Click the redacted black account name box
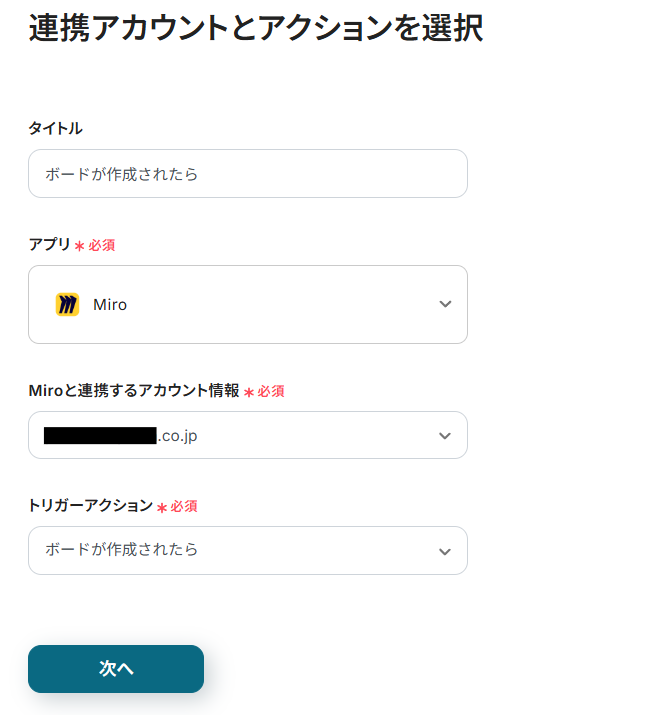655x715 pixels. point(100,436)
